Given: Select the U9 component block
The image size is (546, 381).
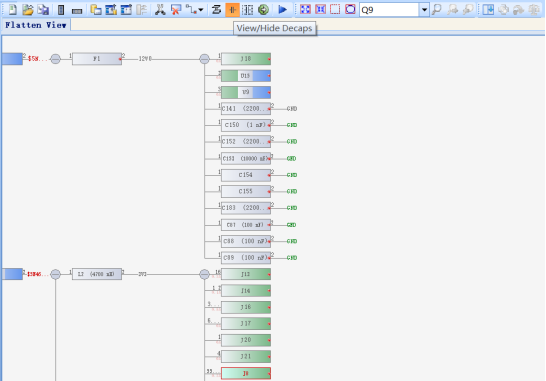Looking at the screenshot, I should [x=246, y=92].
